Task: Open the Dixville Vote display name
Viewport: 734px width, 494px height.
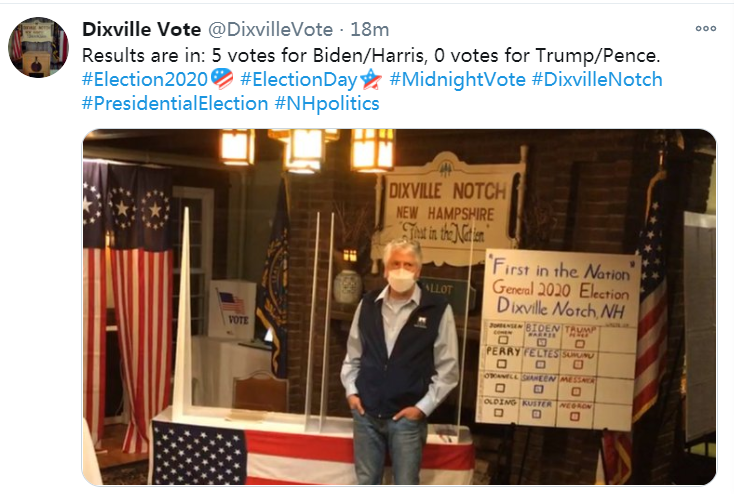Action: point(141,28)
